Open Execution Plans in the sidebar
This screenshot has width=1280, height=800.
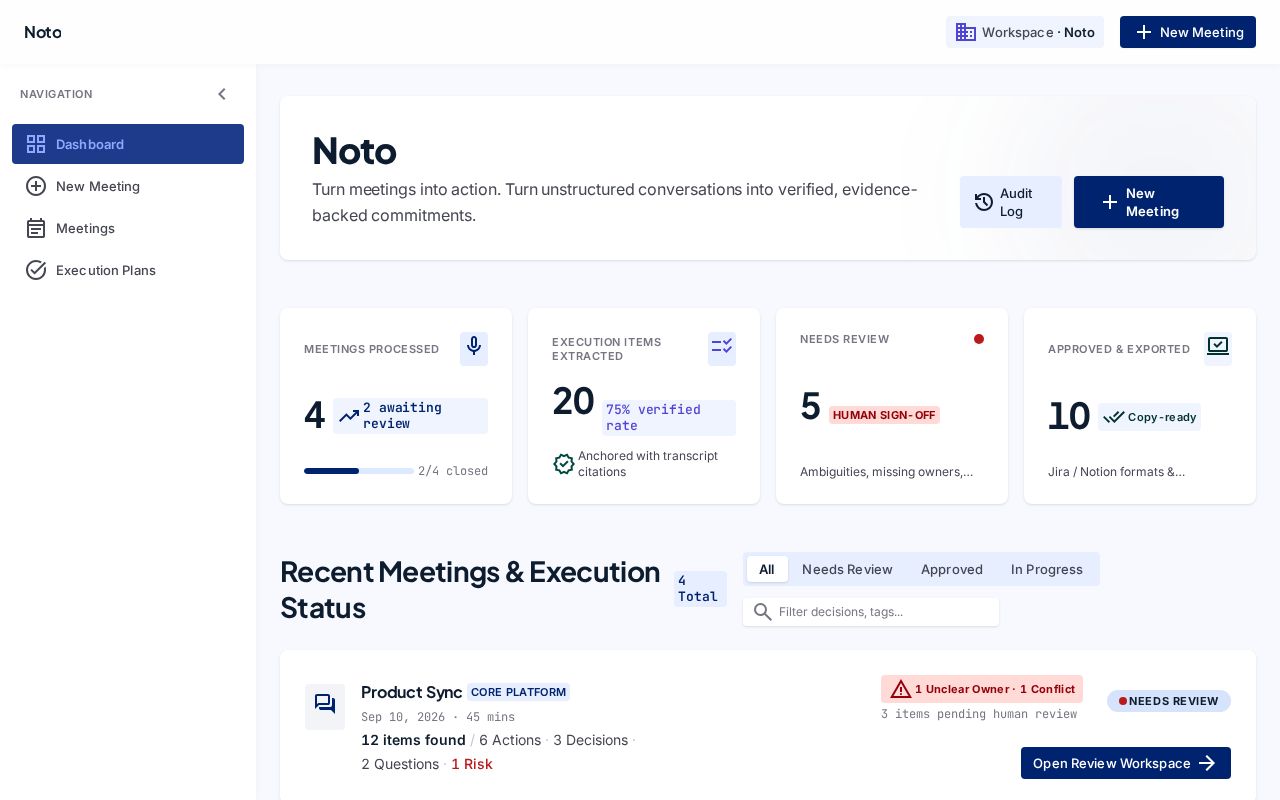pos(128,270)
